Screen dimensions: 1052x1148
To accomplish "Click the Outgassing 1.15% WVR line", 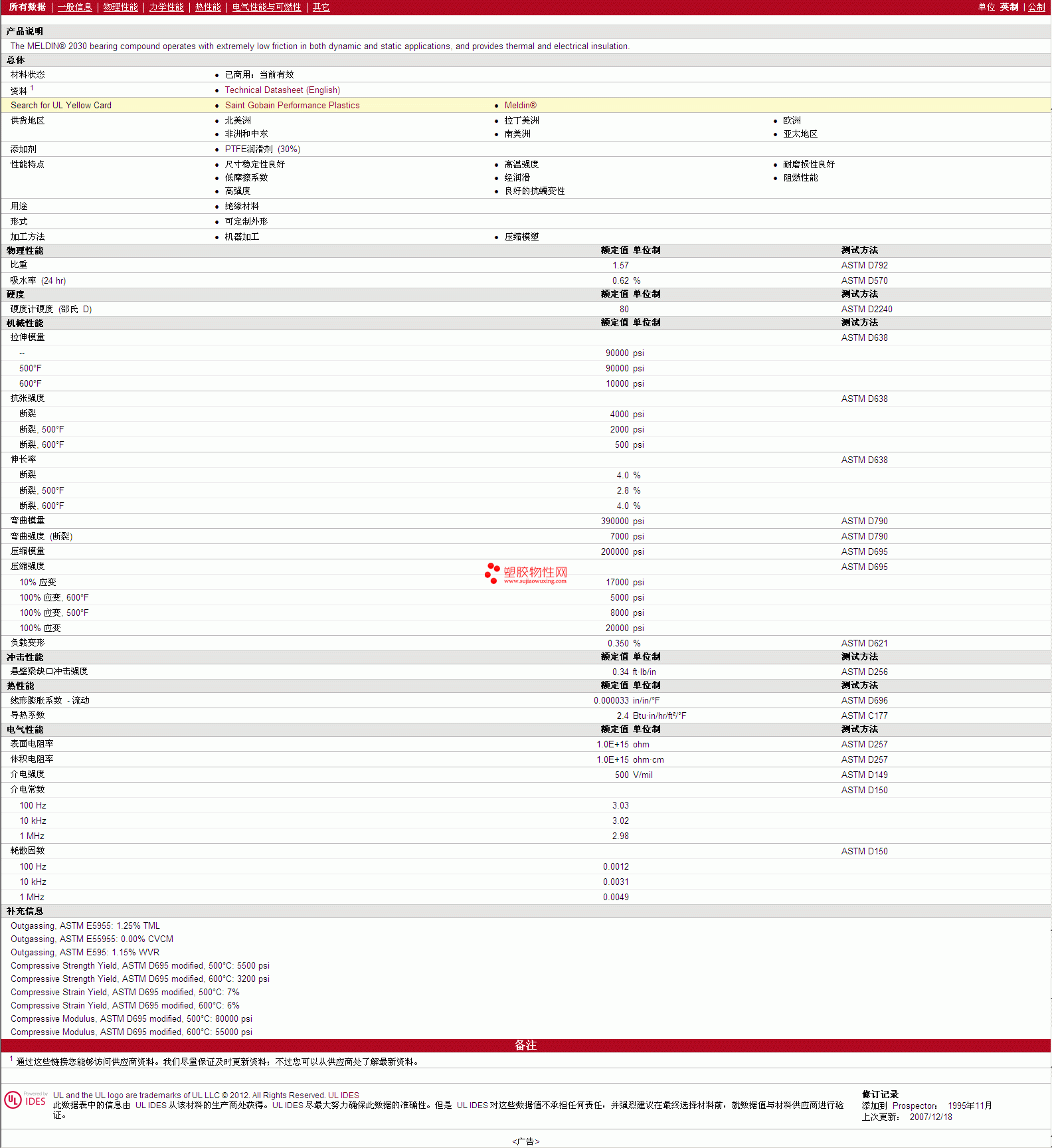I will 85,952.
